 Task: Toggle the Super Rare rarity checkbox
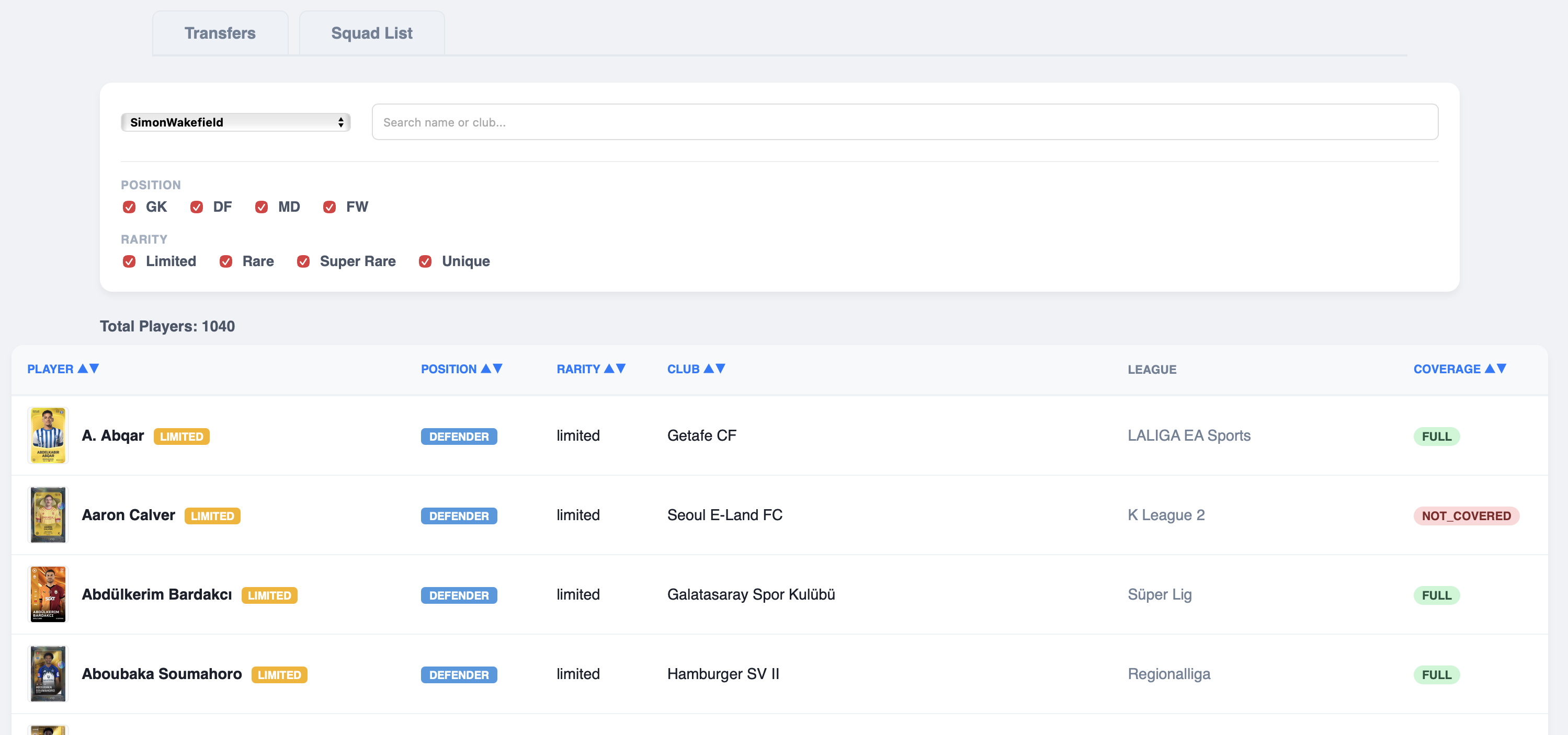point(303,261)
